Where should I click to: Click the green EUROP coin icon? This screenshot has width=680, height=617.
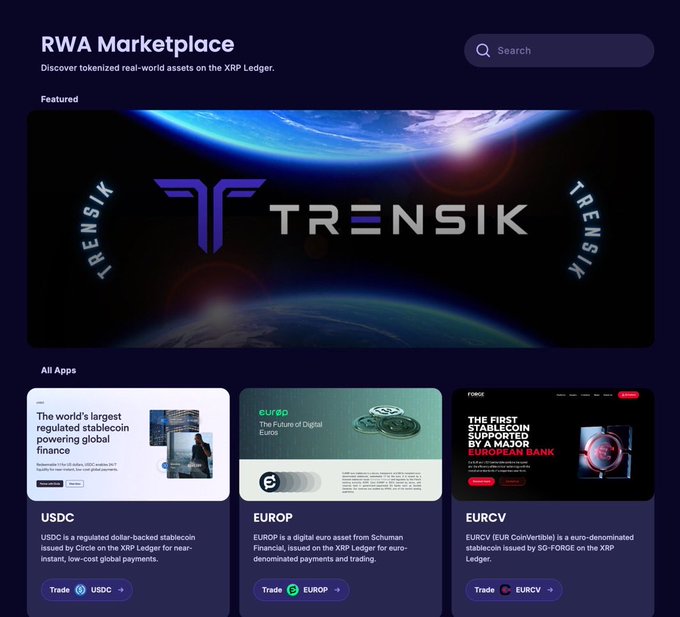coord(293,590)
